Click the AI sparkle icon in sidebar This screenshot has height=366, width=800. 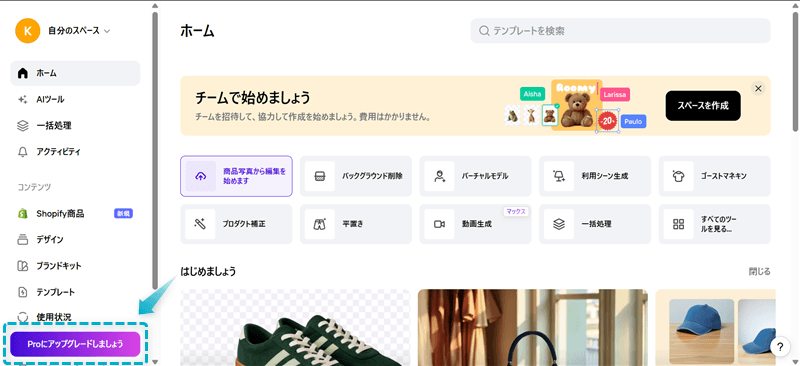[22, 100]
